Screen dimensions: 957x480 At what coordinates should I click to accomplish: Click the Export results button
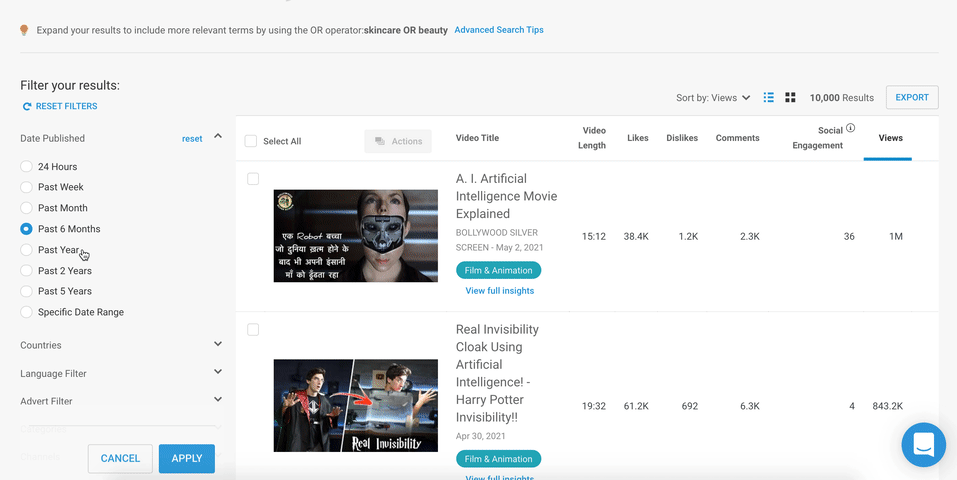coord(912,98)
